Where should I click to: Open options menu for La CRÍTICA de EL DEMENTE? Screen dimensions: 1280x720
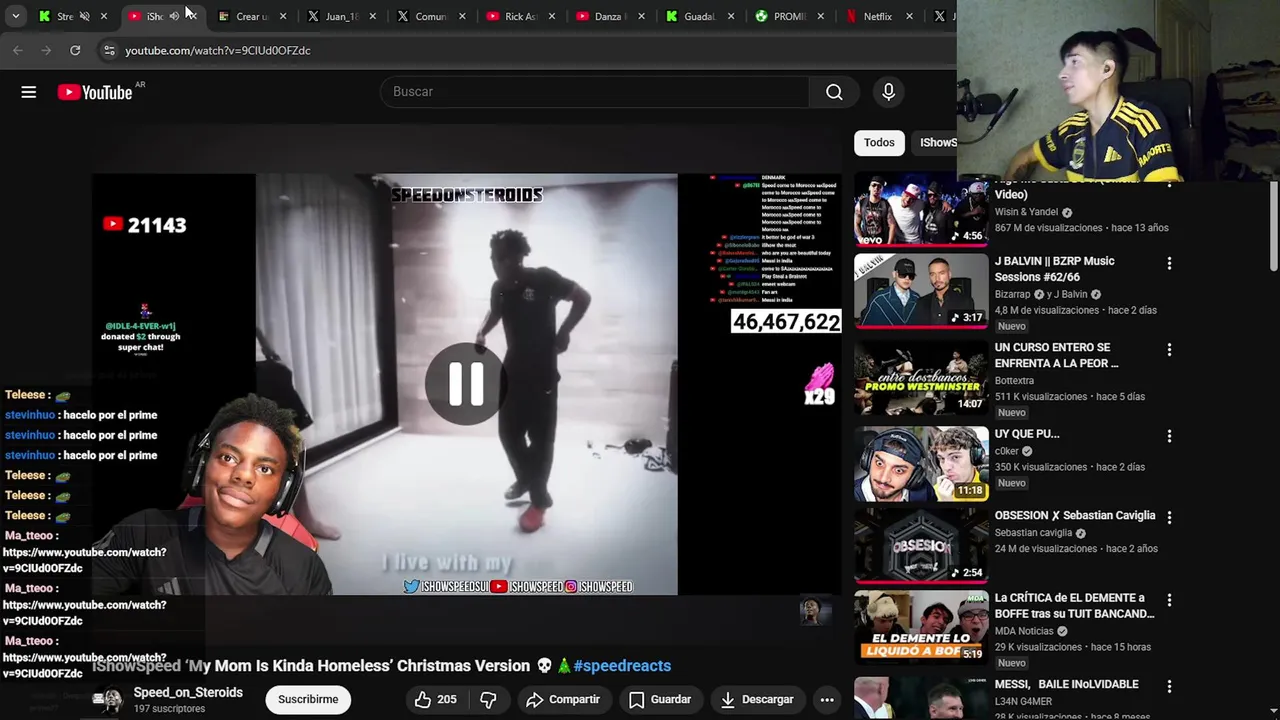pyautogui.click(x=1169, y=600)
